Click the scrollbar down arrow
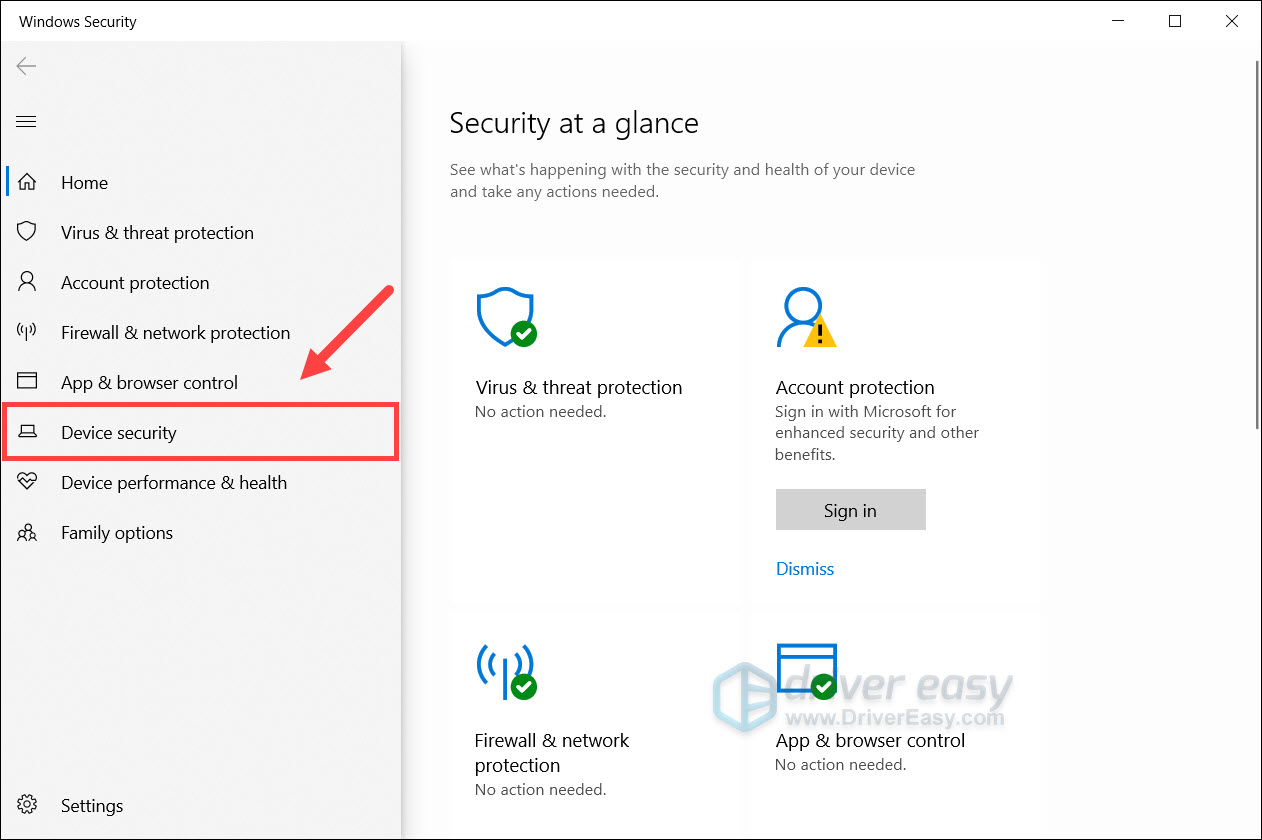 pyautogui.click(x=1256, y=831)
